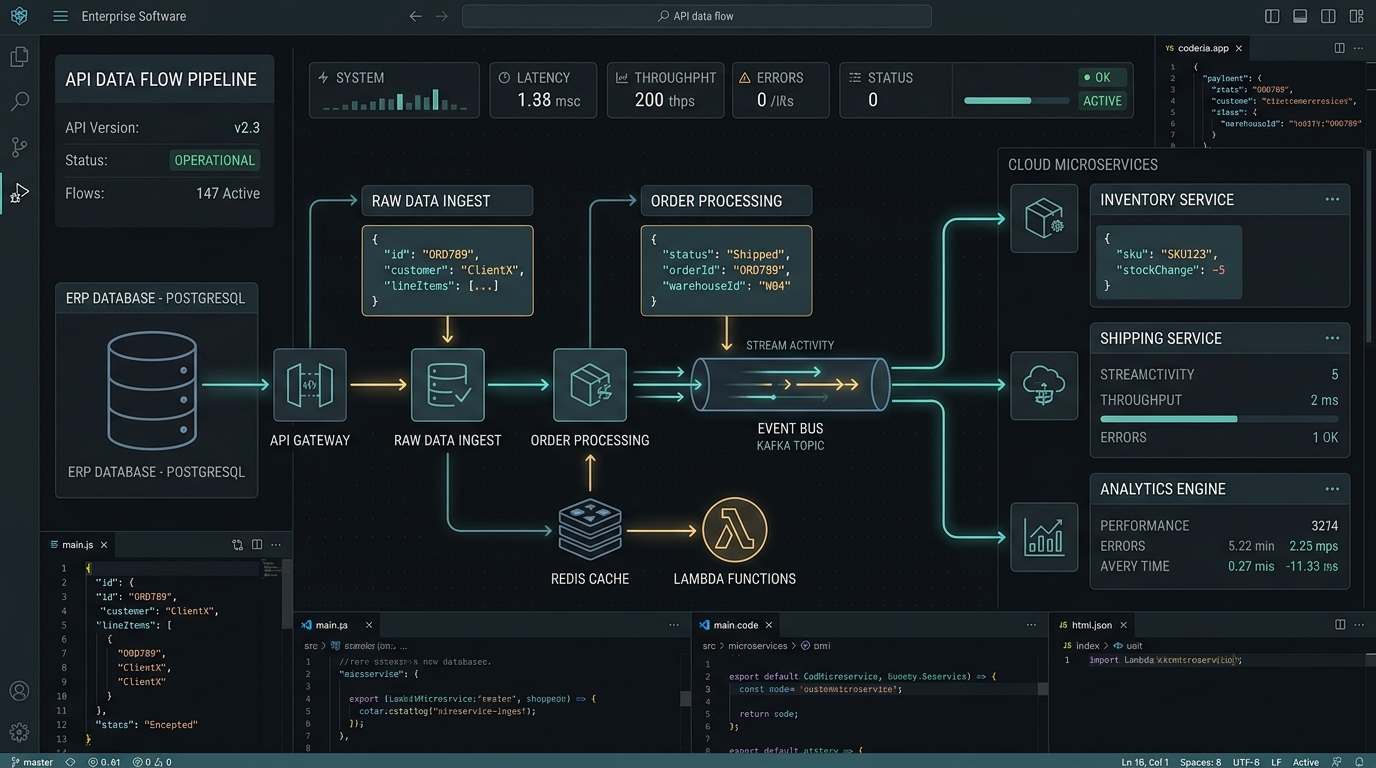1376x768 pixels.
Task: Click the app logo in top-left corner
Action: (x=19, y=16)
